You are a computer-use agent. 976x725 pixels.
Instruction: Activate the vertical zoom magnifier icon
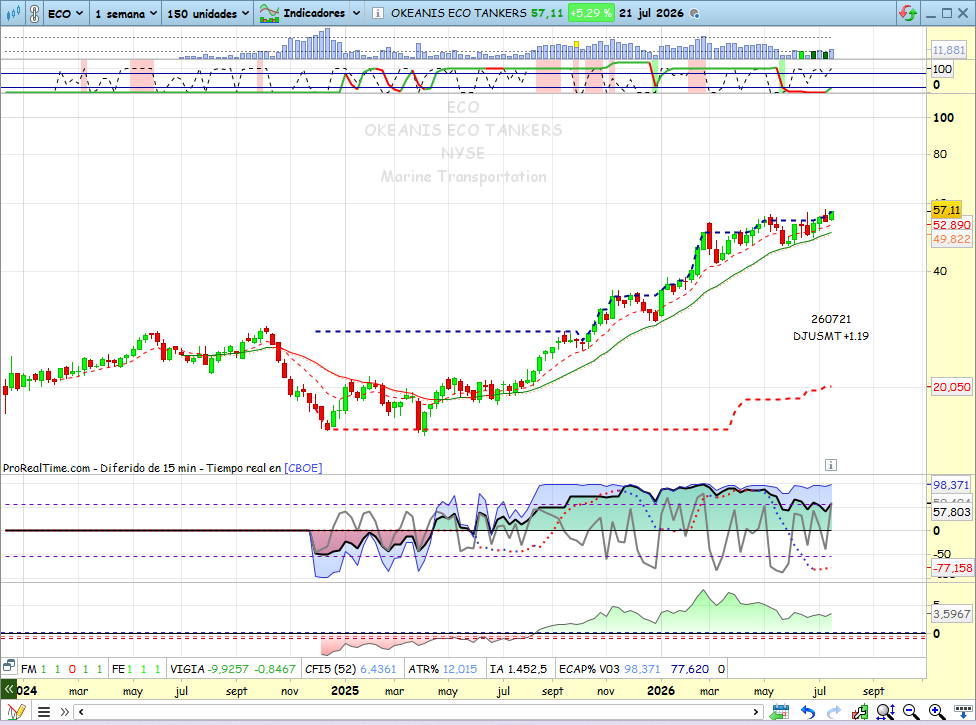pyautogui.click(x=885, y=711)
